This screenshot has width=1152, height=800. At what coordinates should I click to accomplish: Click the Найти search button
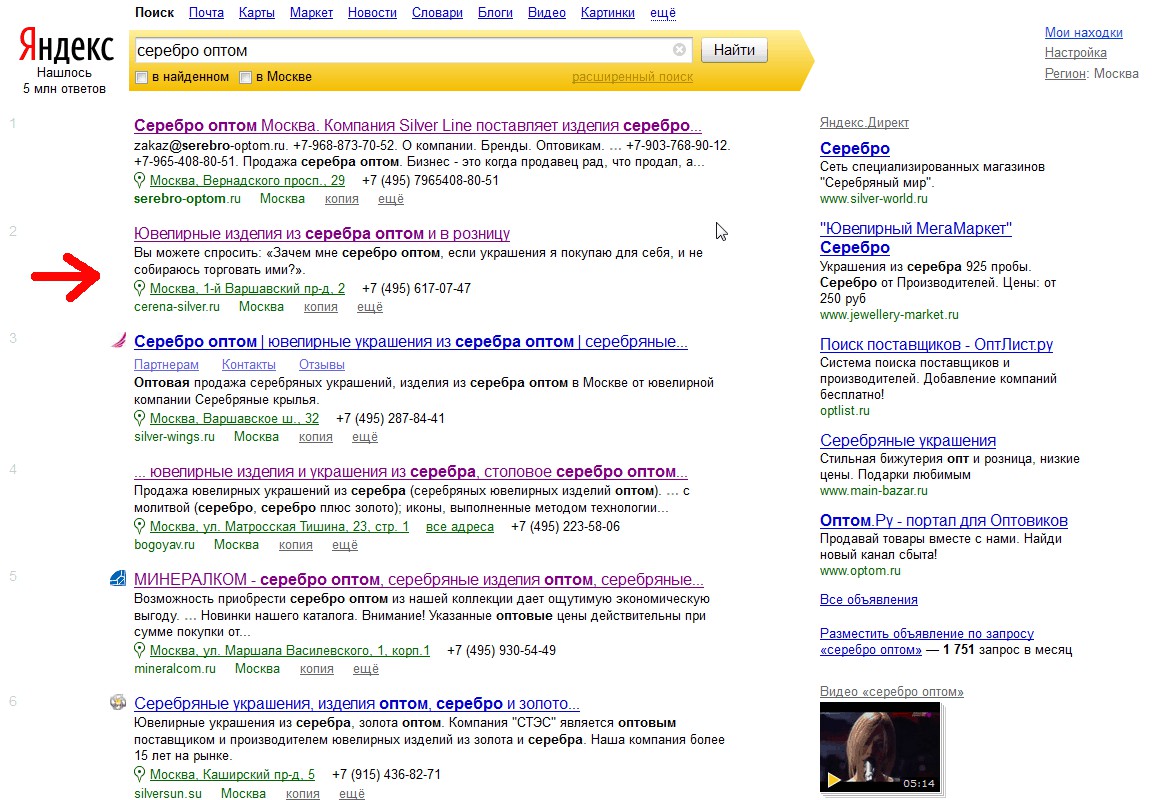coord(734,50)
